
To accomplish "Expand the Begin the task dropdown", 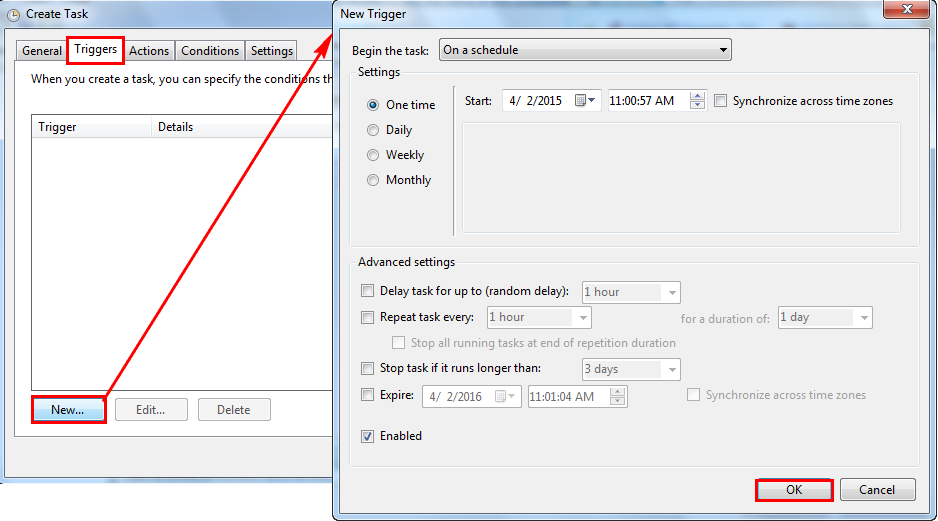I will click(x=585, y=50).
